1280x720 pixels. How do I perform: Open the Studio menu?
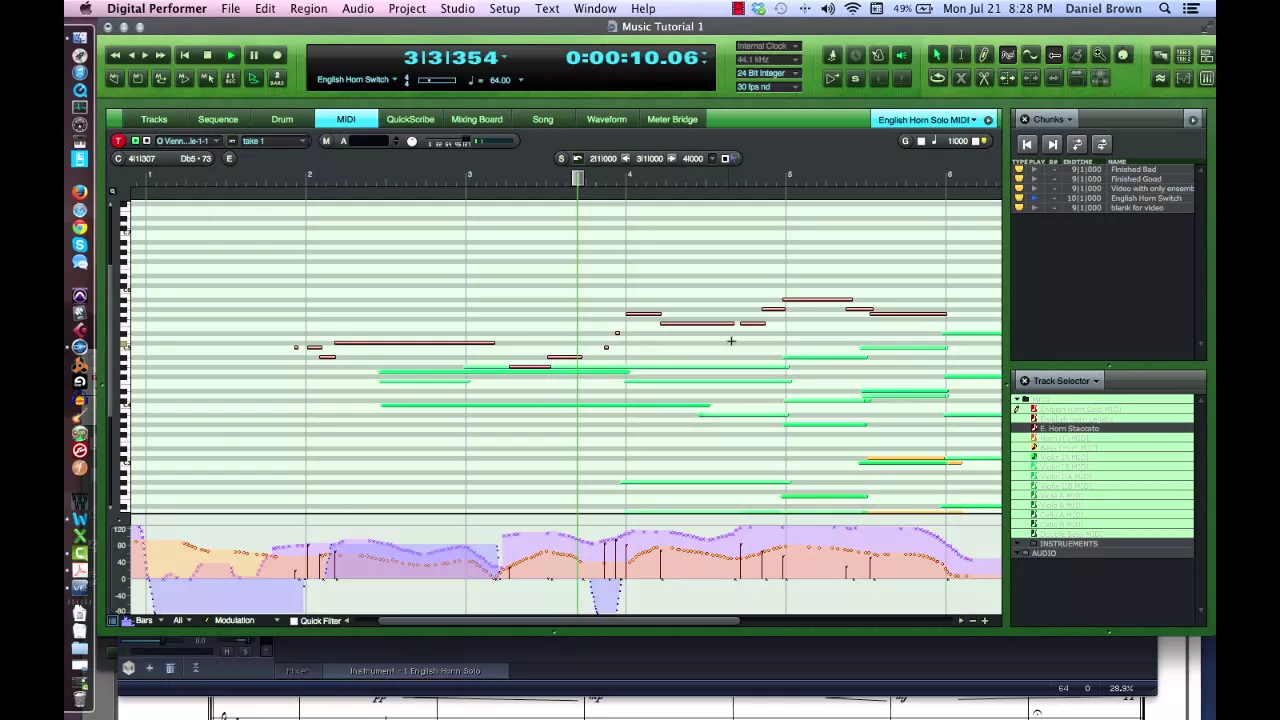coord(457,9)
